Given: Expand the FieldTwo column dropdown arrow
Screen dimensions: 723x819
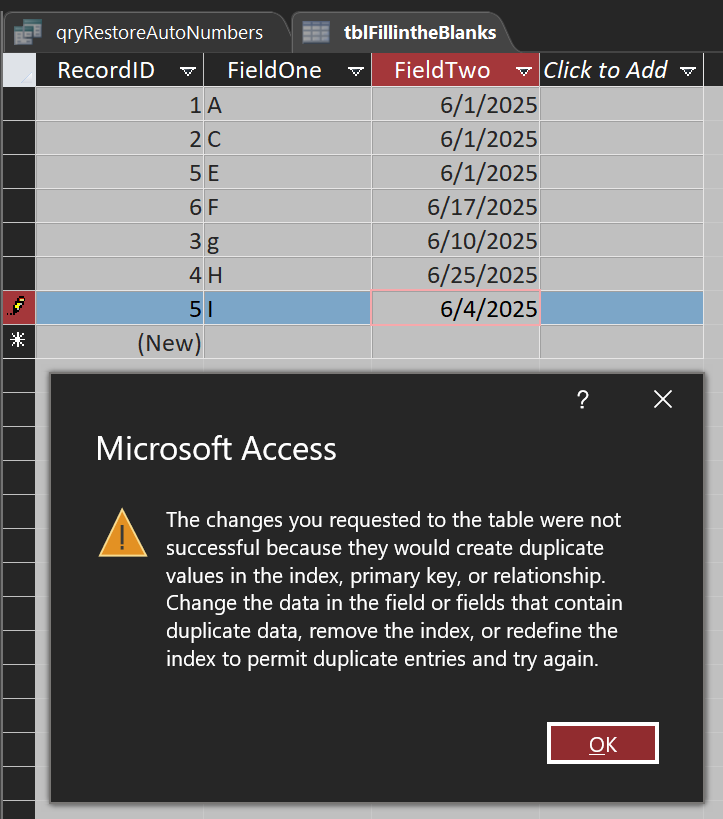Looking at the screenshot, I should pos(523,71).
